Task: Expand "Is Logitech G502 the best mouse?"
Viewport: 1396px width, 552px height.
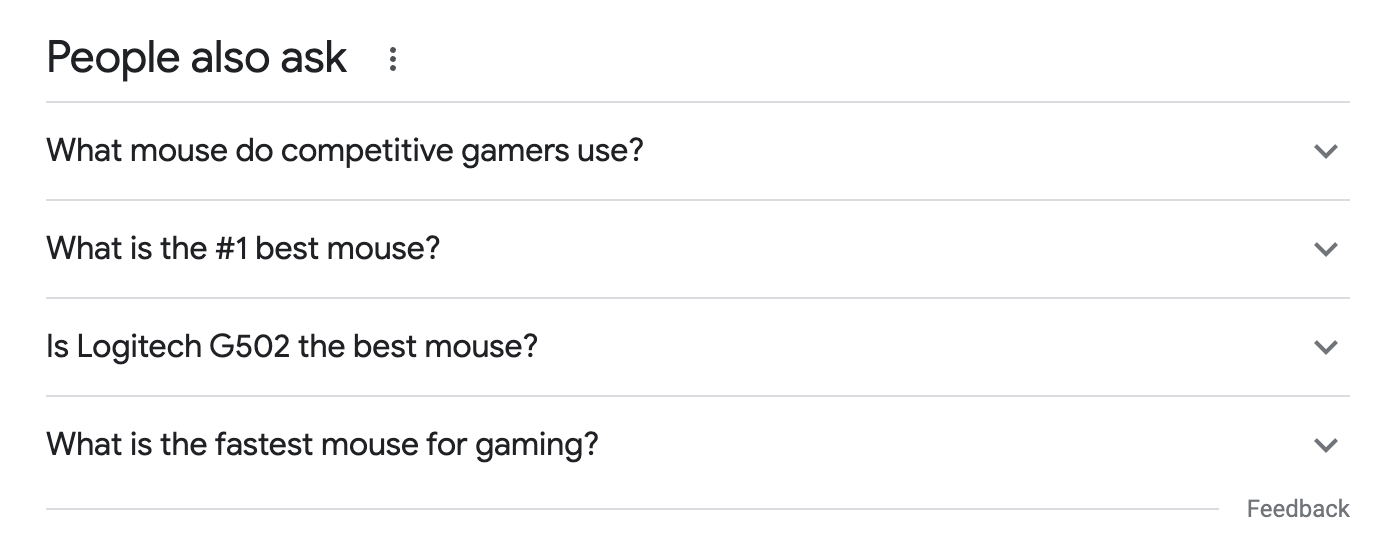Action: [698, 347]
